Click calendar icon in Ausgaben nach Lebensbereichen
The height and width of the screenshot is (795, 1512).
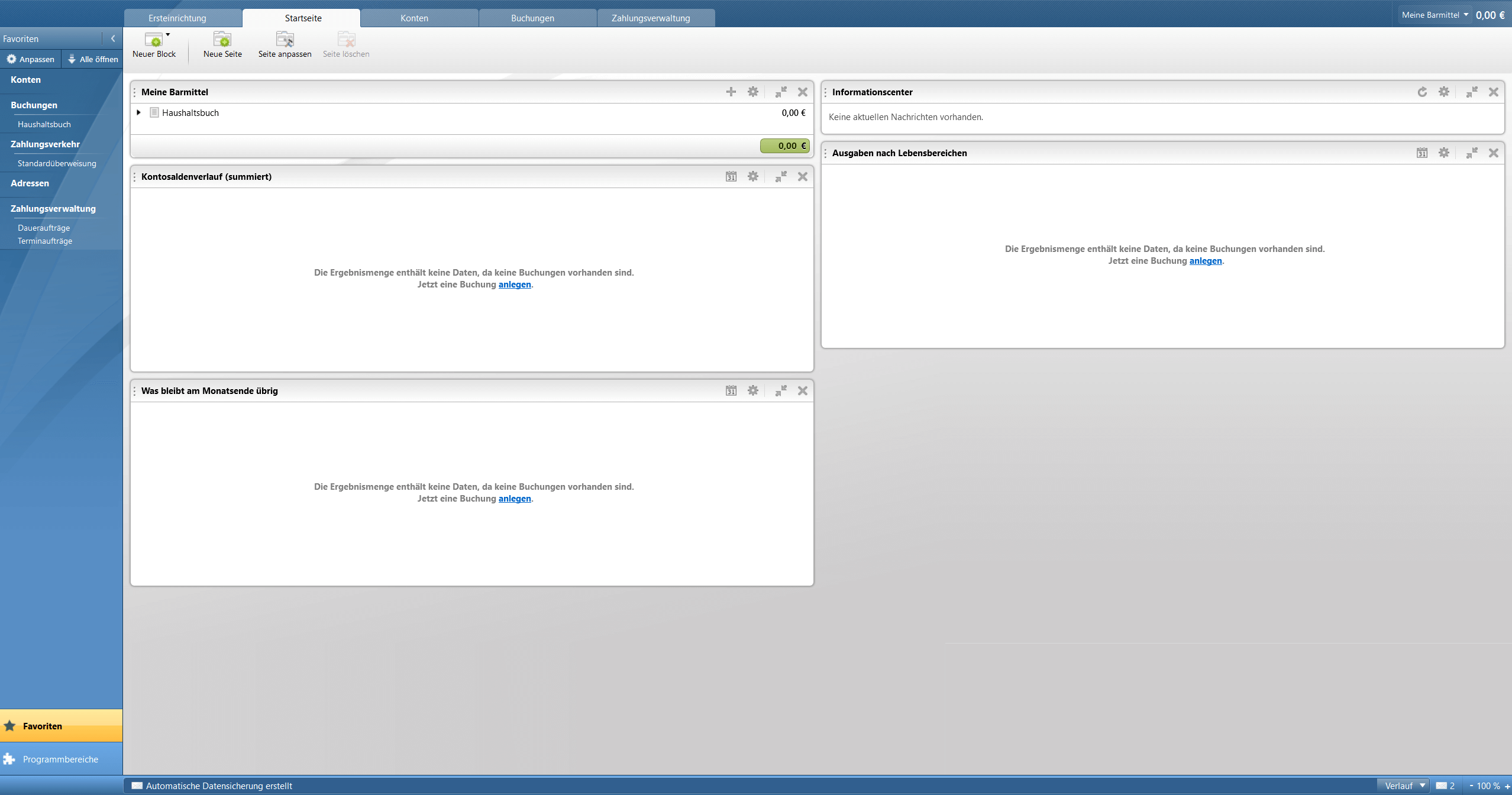(1422, 153)
